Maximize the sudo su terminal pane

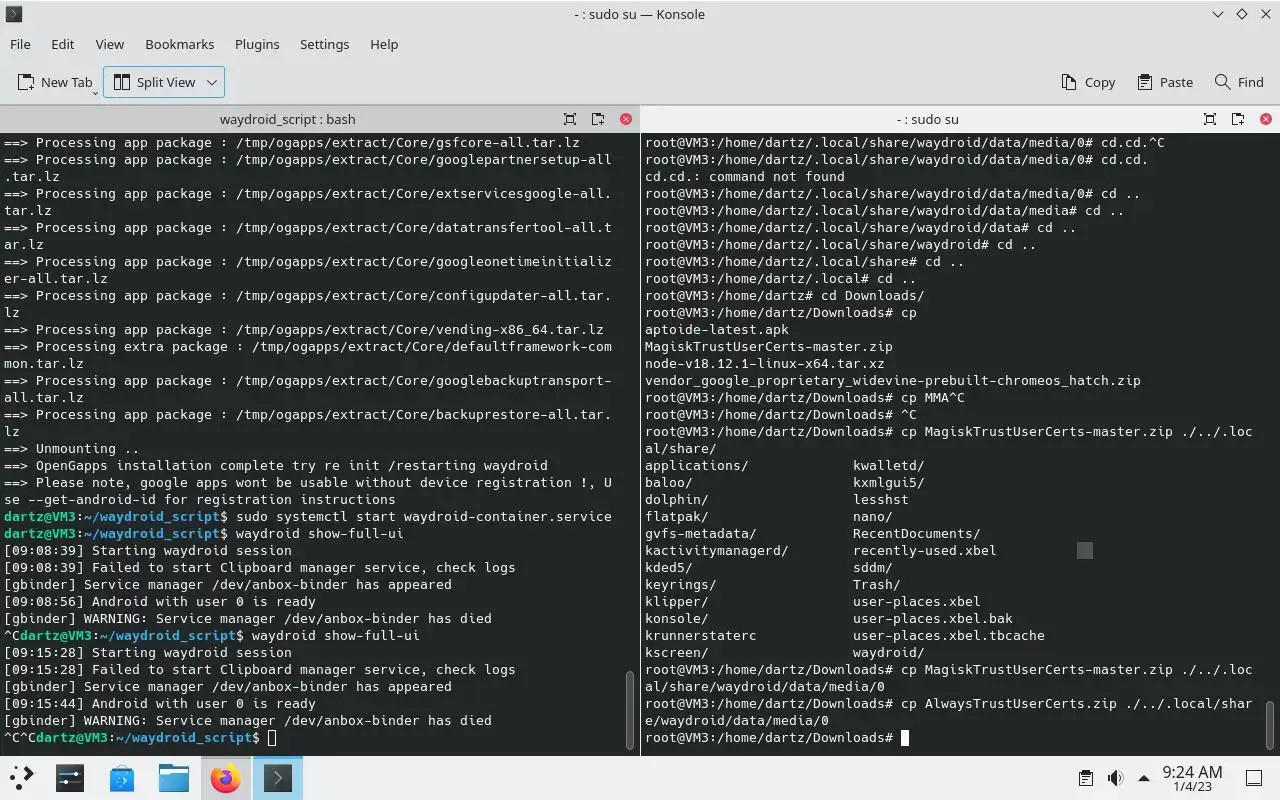pyautogui.click(x=1210, y=119)
